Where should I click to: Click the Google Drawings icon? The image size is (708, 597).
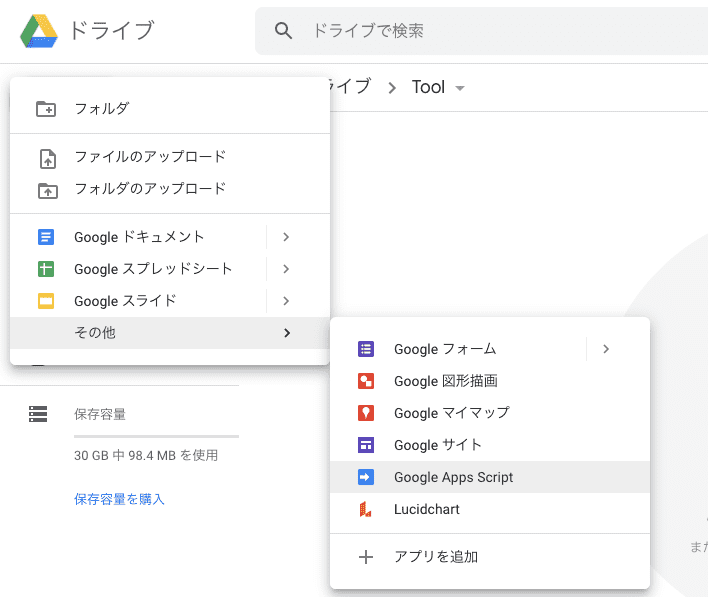point(366,381)
